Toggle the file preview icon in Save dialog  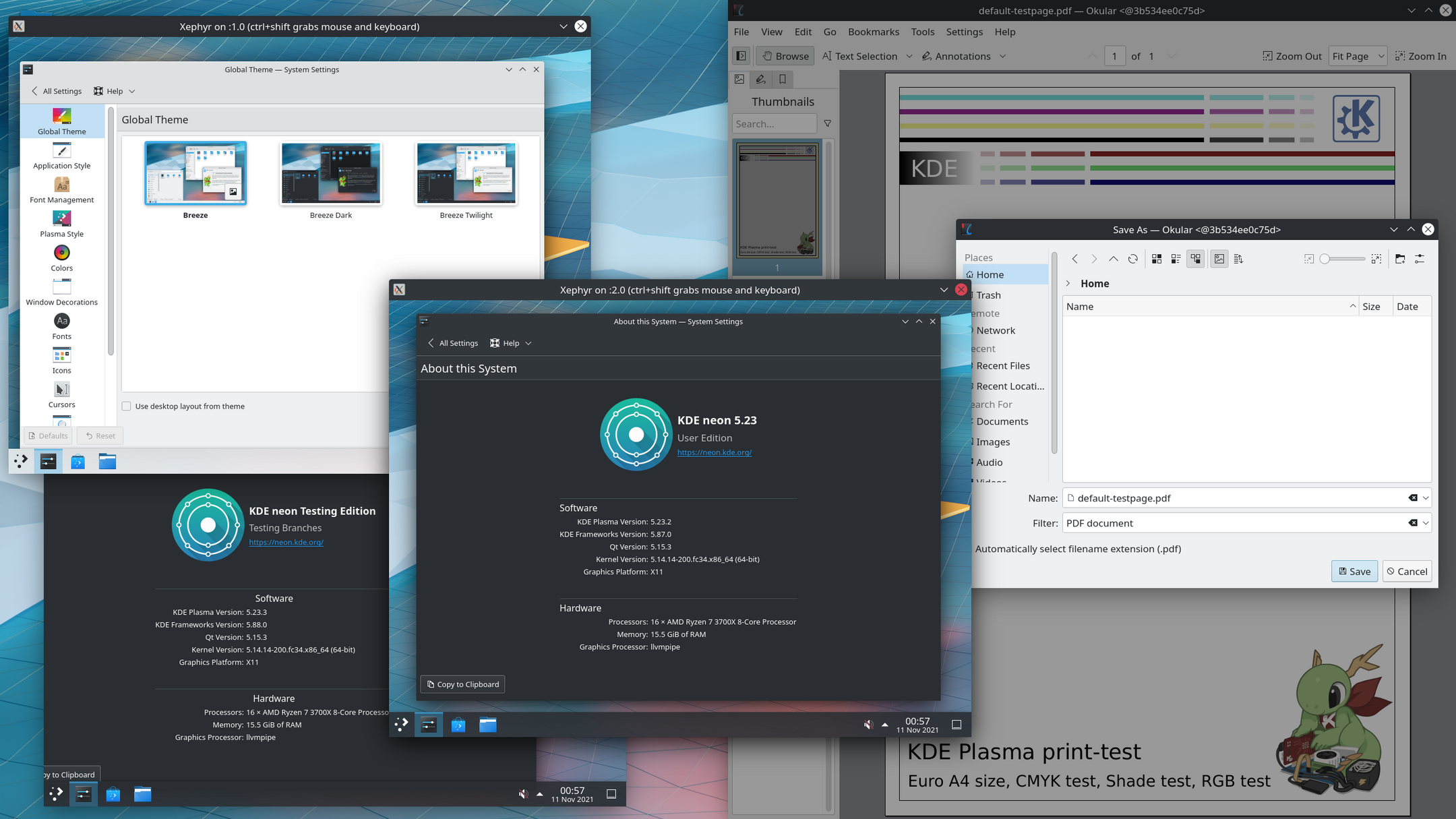1219,259
